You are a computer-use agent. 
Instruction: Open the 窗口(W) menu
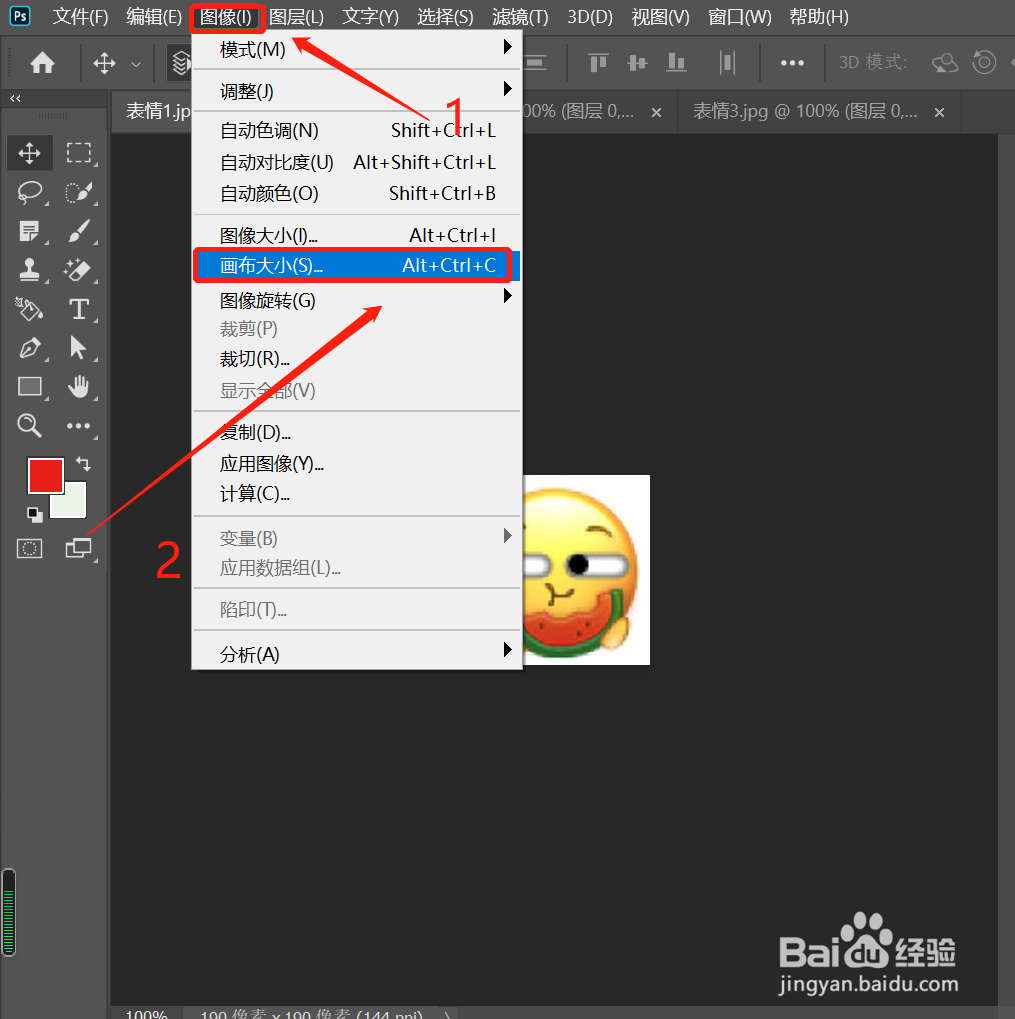[739, 17]
